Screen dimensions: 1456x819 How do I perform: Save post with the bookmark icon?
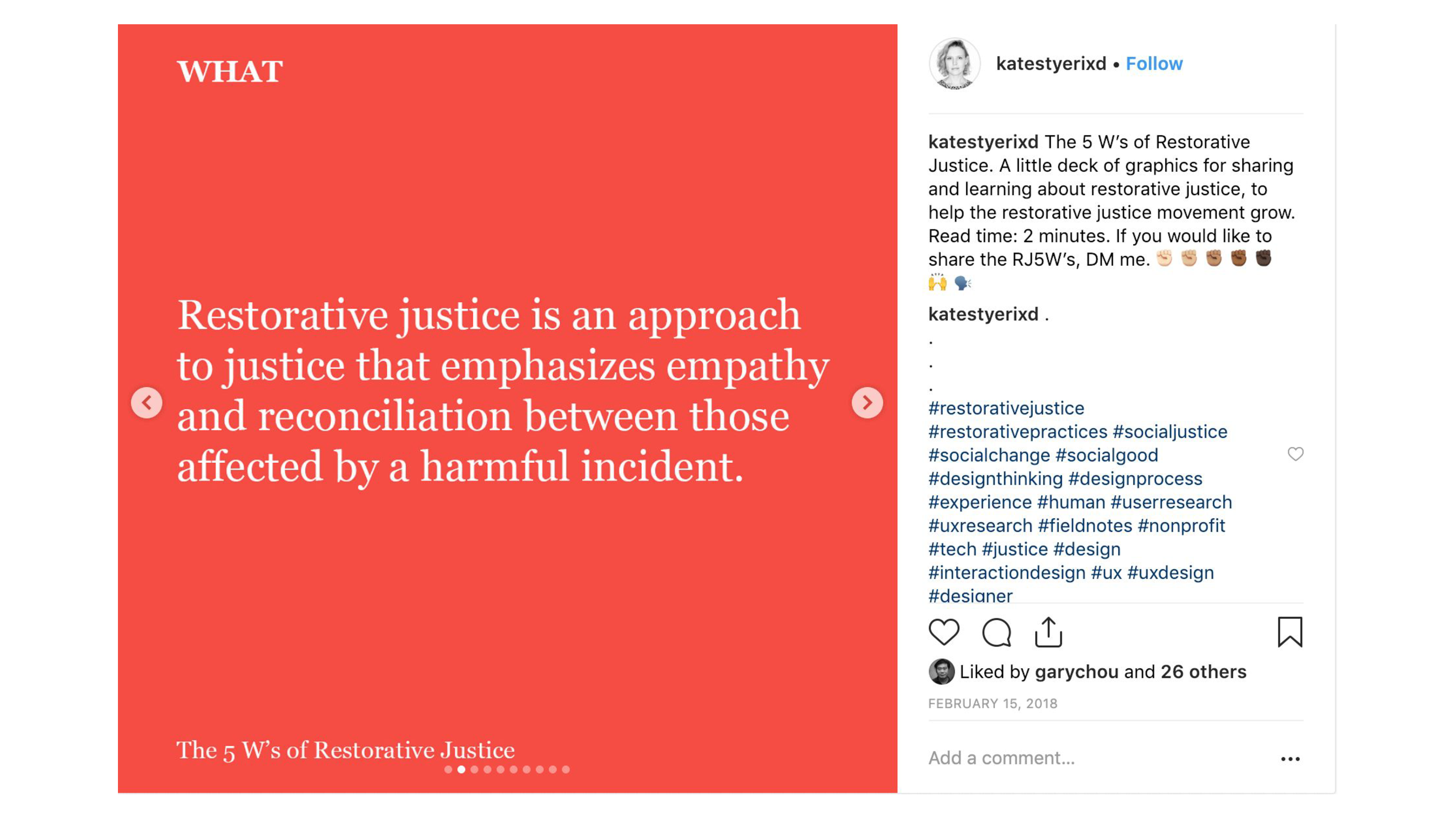click(x=1290, y=632)
